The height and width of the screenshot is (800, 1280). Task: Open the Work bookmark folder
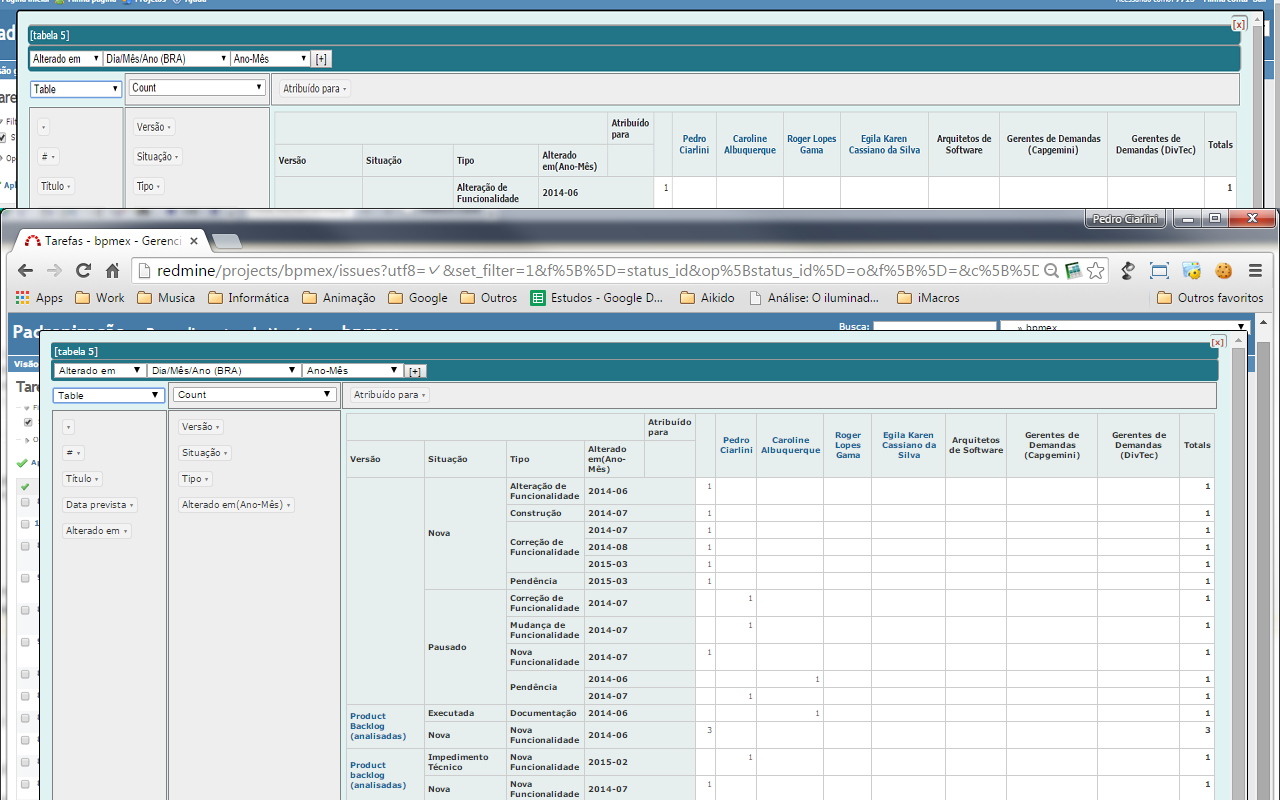click(100, 298)
